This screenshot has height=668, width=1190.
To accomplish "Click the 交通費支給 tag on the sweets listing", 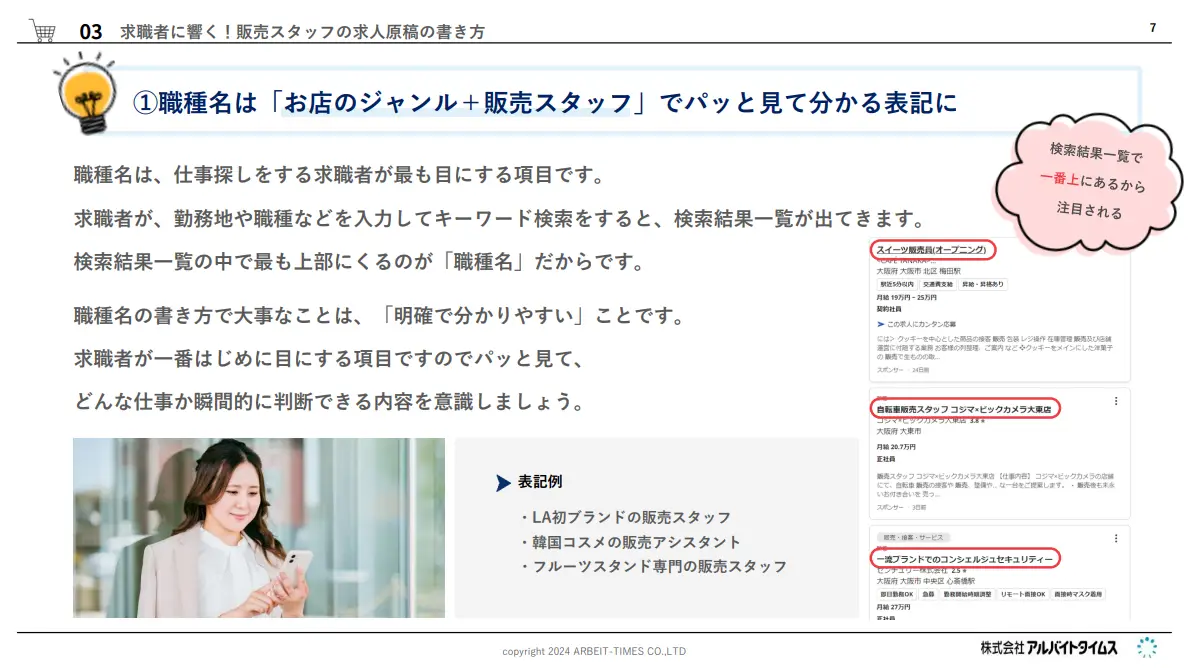I will [x=933, y=284].
